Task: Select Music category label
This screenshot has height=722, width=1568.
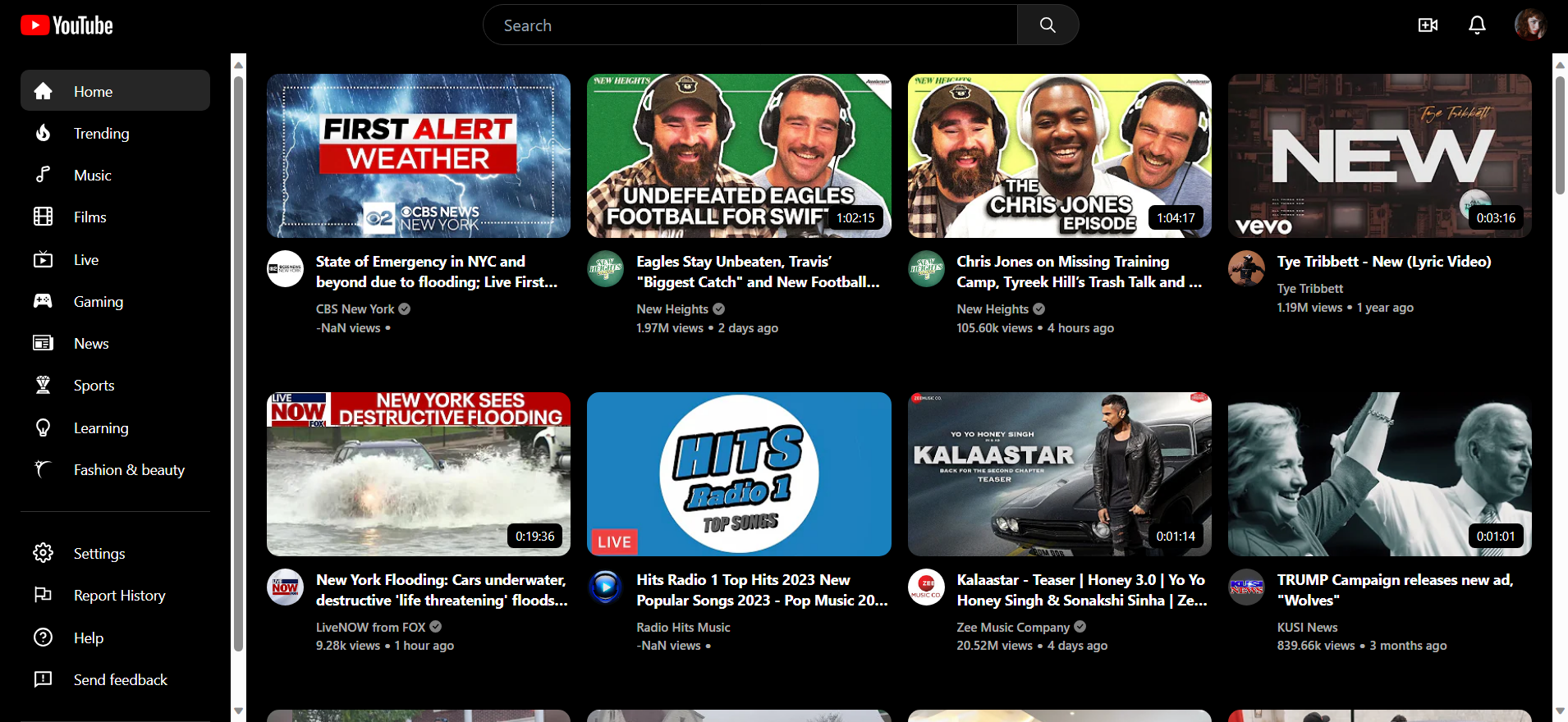Action: (92, 175)
